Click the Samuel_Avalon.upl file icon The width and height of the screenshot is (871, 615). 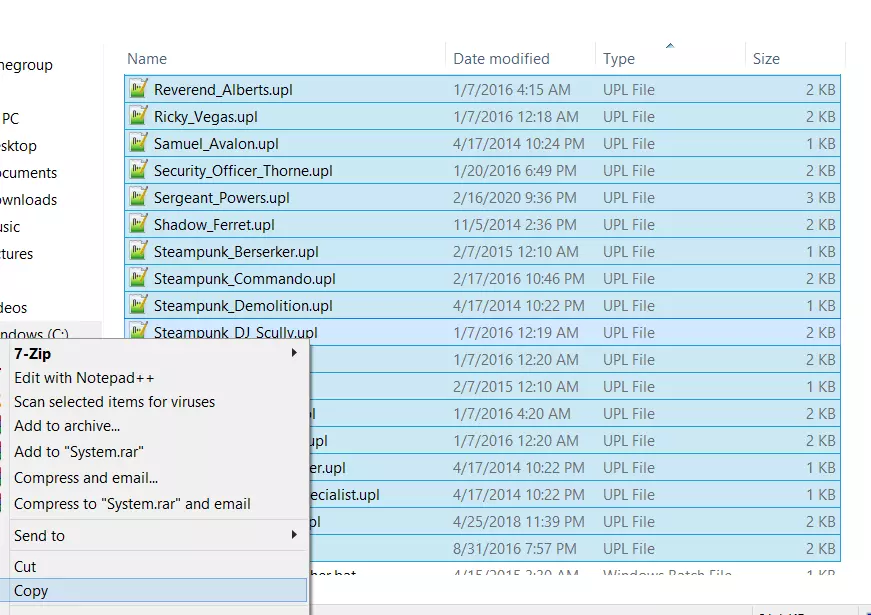139,143
